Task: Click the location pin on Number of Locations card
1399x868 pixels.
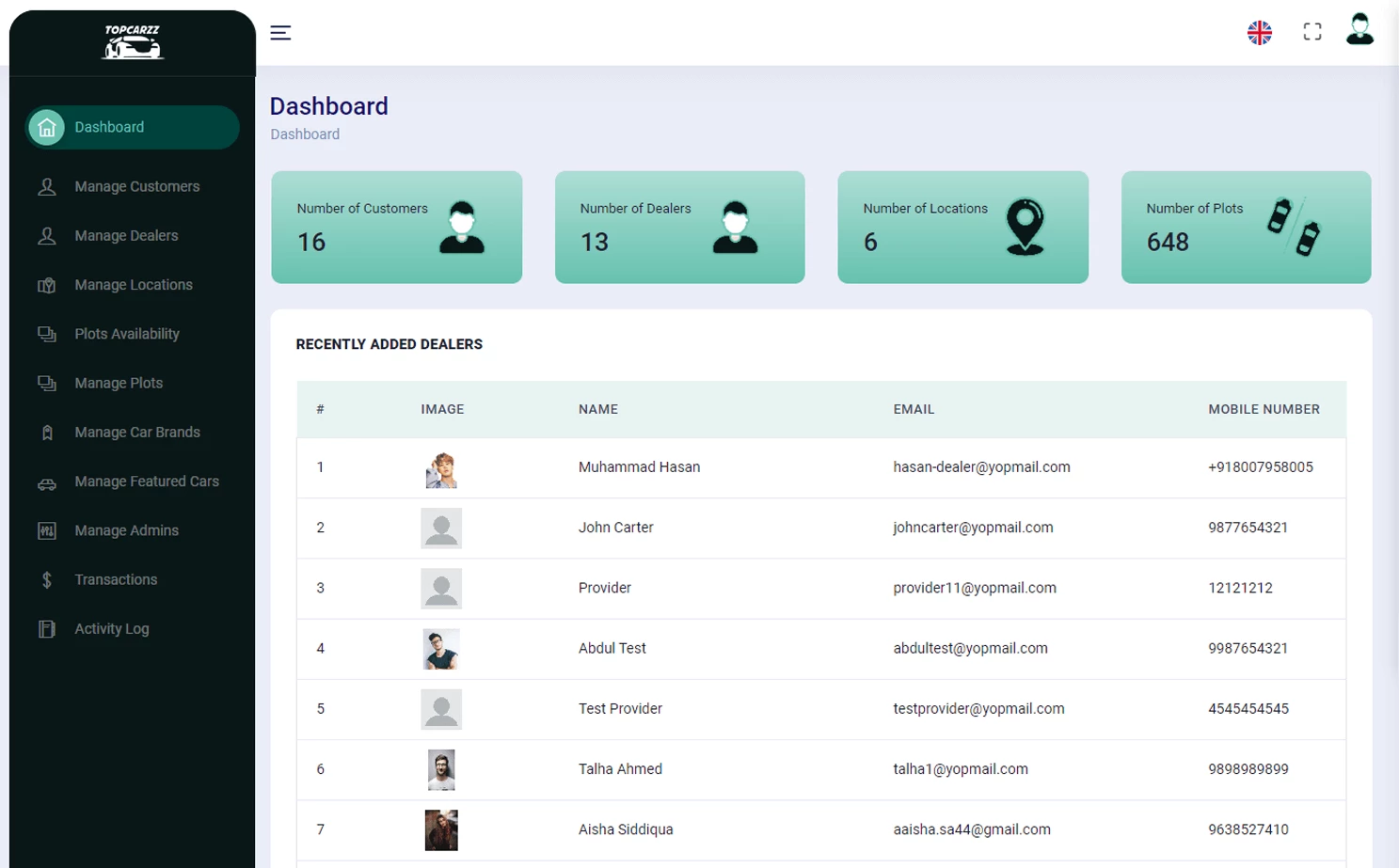Action: click(x=1025, y=228)
